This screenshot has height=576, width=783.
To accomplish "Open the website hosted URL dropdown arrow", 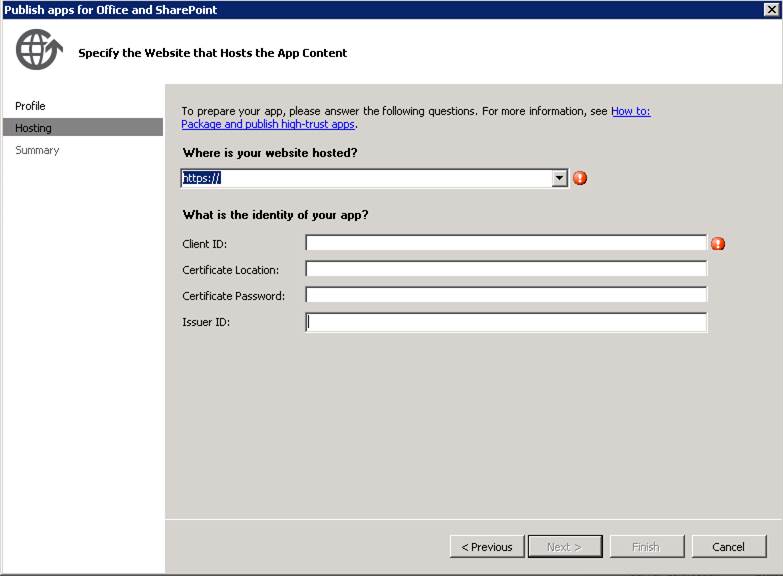I will click(x=559, y=178).
